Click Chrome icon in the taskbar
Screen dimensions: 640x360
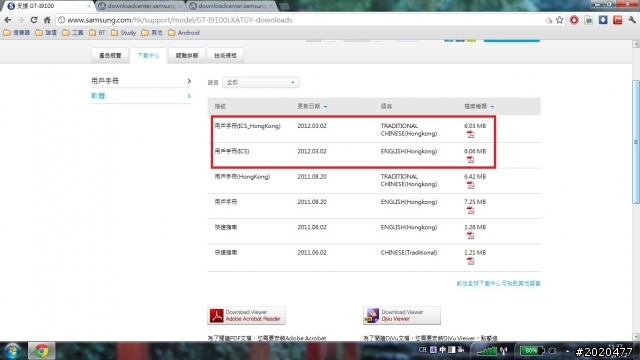click(x=41, y=351)
